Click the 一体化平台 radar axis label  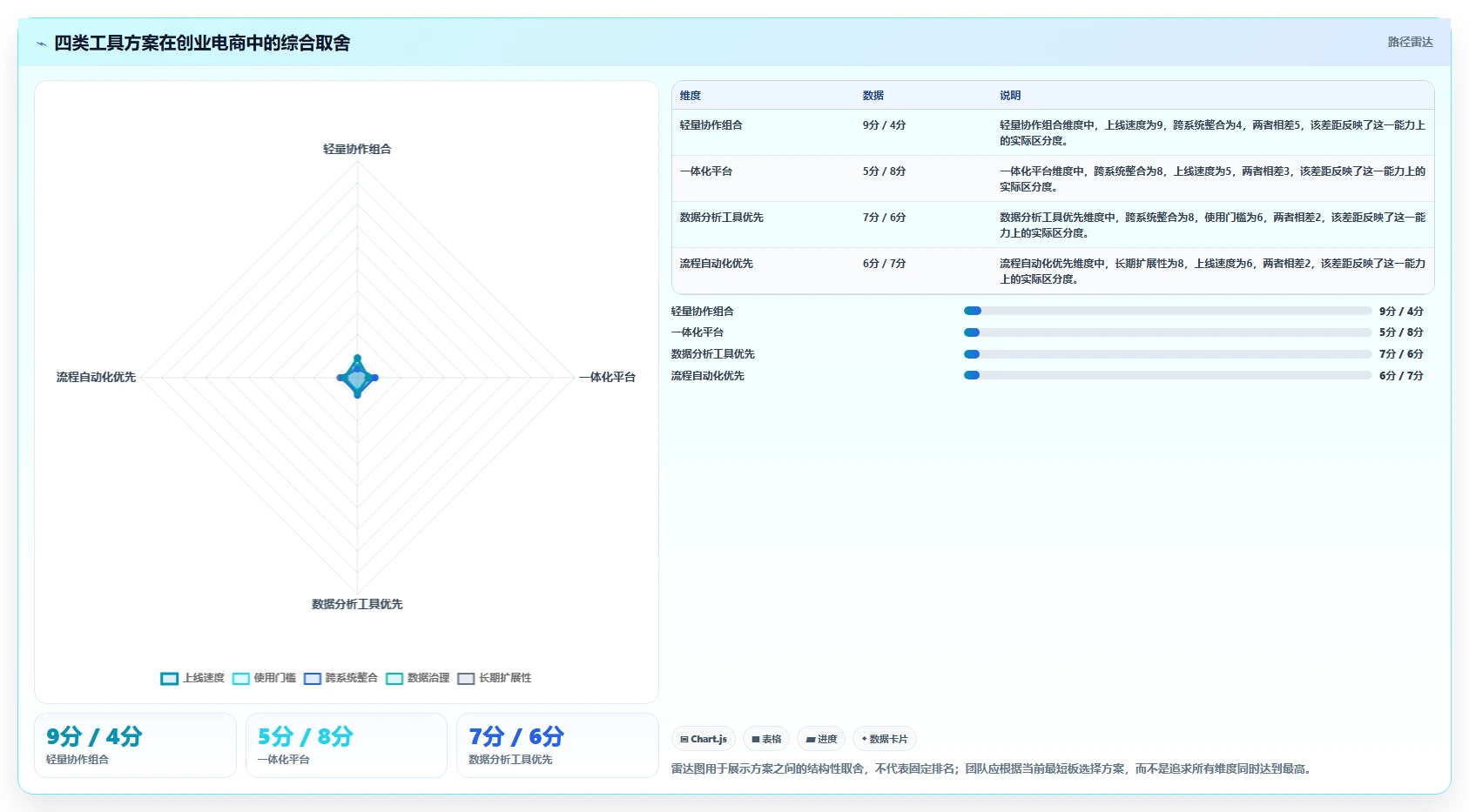pos(608,377)
